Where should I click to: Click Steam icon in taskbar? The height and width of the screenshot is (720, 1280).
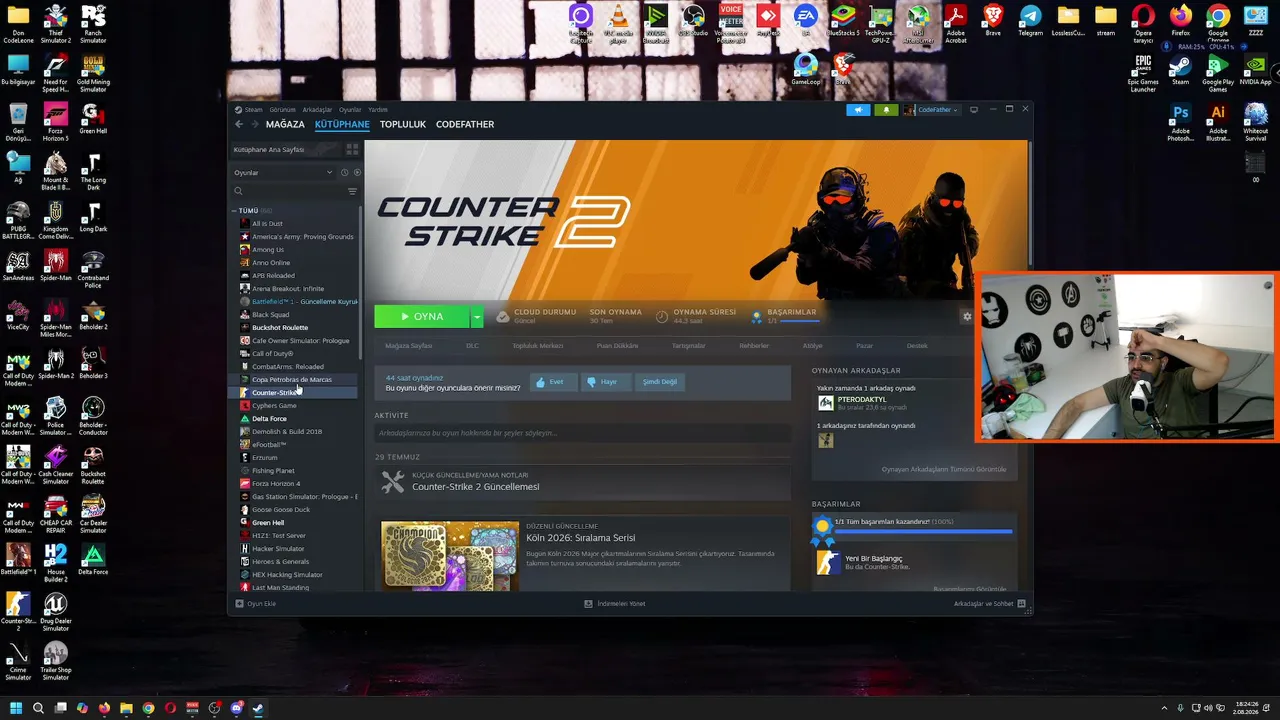(258, 708)
